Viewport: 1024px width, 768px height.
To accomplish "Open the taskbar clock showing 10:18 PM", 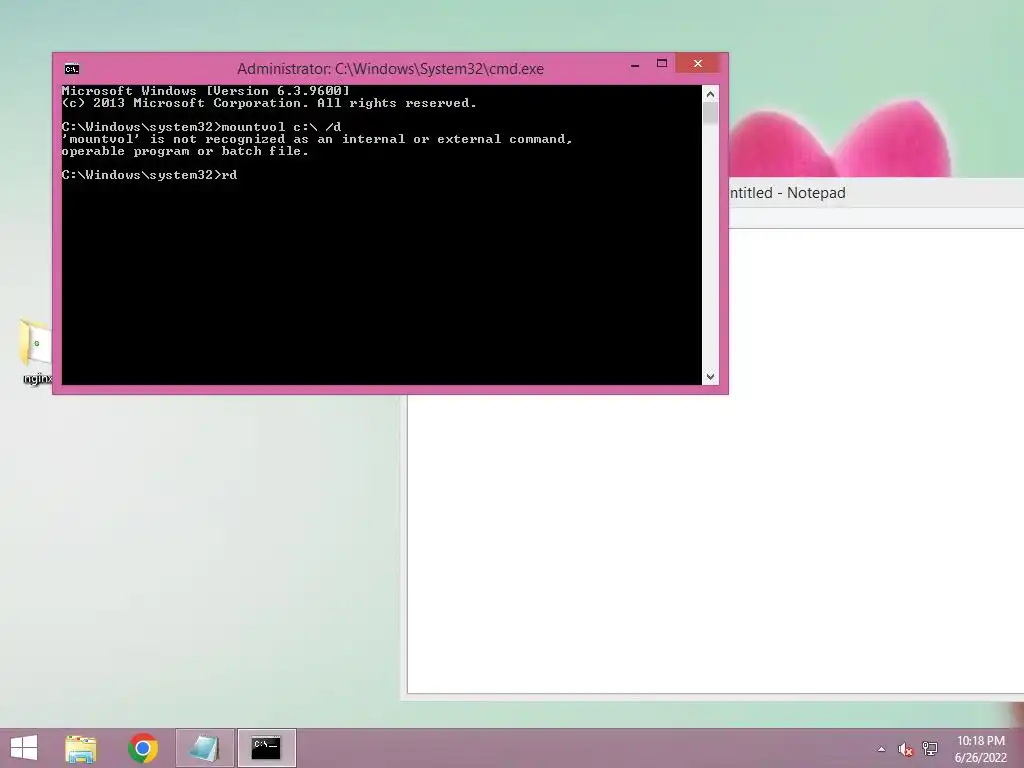I will (x=980, y=749).
